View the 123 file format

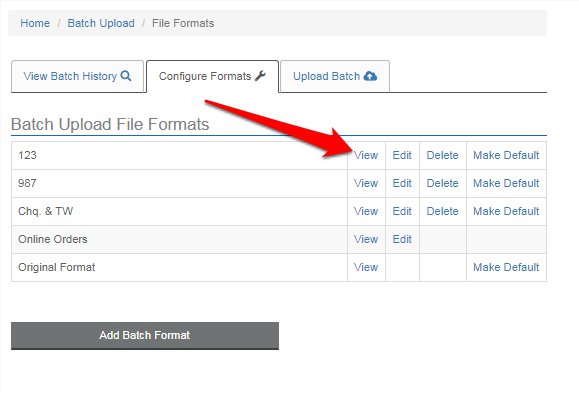[366, 155]
